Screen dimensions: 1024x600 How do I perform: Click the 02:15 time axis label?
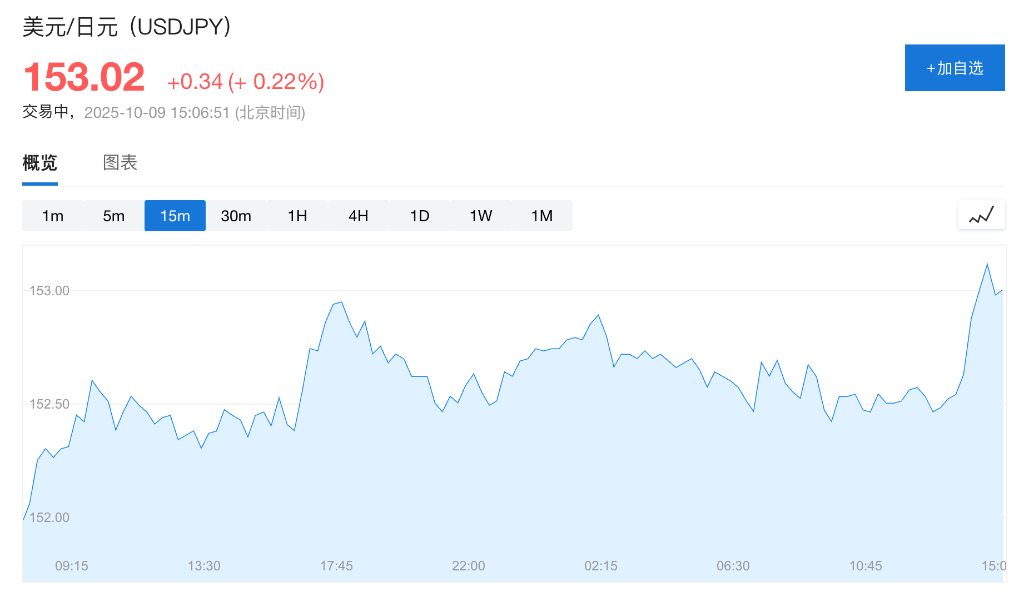pyautogui.click(x=601, y=566)
